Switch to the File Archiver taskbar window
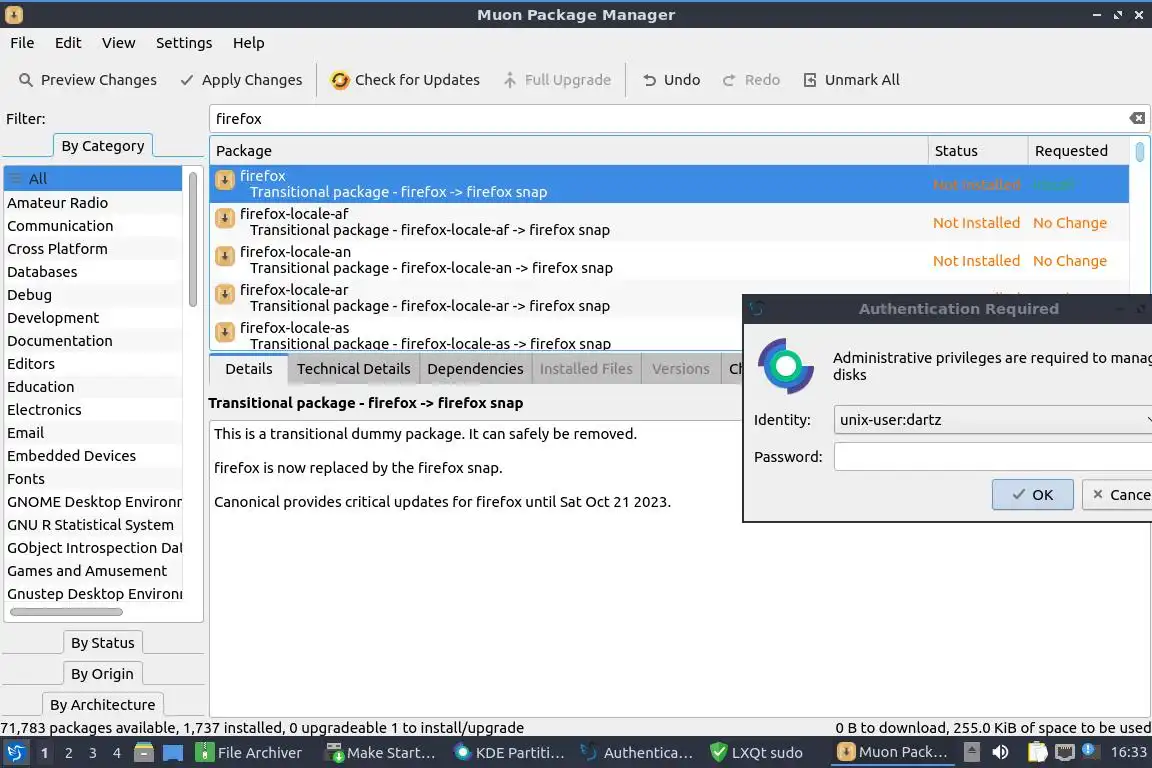This screenshot has height=768, width=1152. 249,753
